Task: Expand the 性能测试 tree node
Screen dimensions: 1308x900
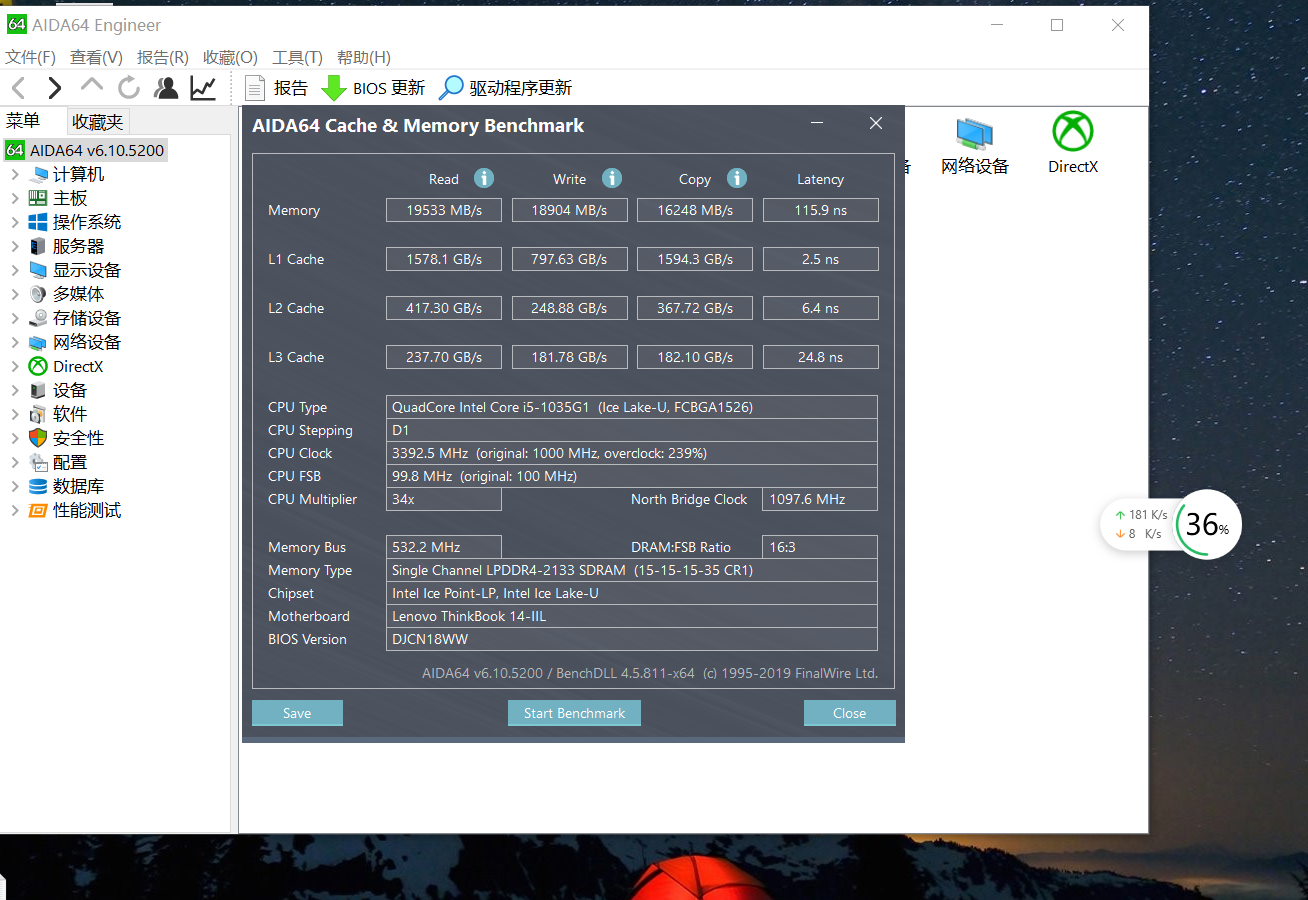Action: 15,511
